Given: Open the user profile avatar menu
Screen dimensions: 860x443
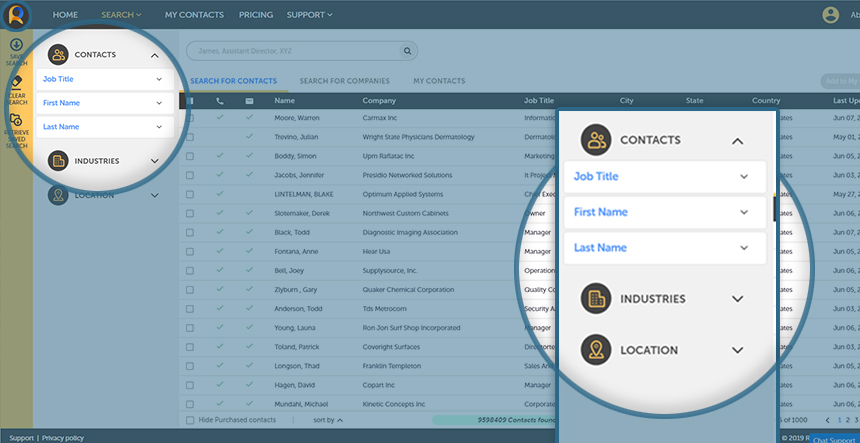Looking at the screenshot, I should (x=830, y=15).
